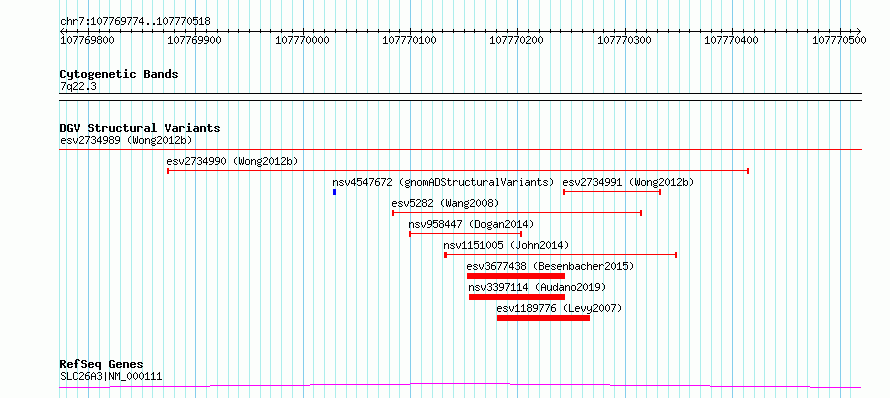This screenshot has width=890, height=398.
Task: Select the blue nsv4547672 variant marker
Action: [x=334, y=192]
